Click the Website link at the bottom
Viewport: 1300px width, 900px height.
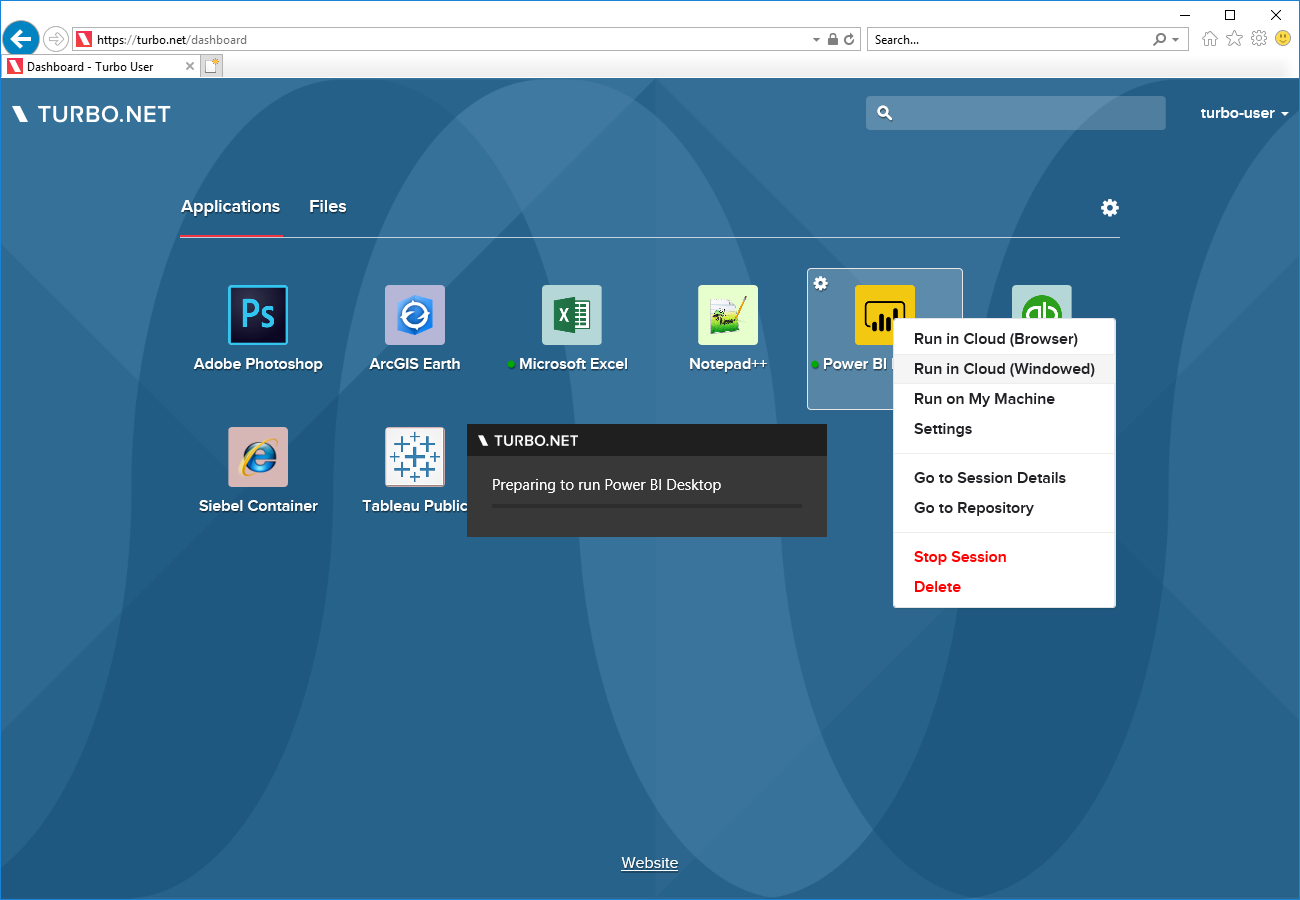(x=649, y=862)
